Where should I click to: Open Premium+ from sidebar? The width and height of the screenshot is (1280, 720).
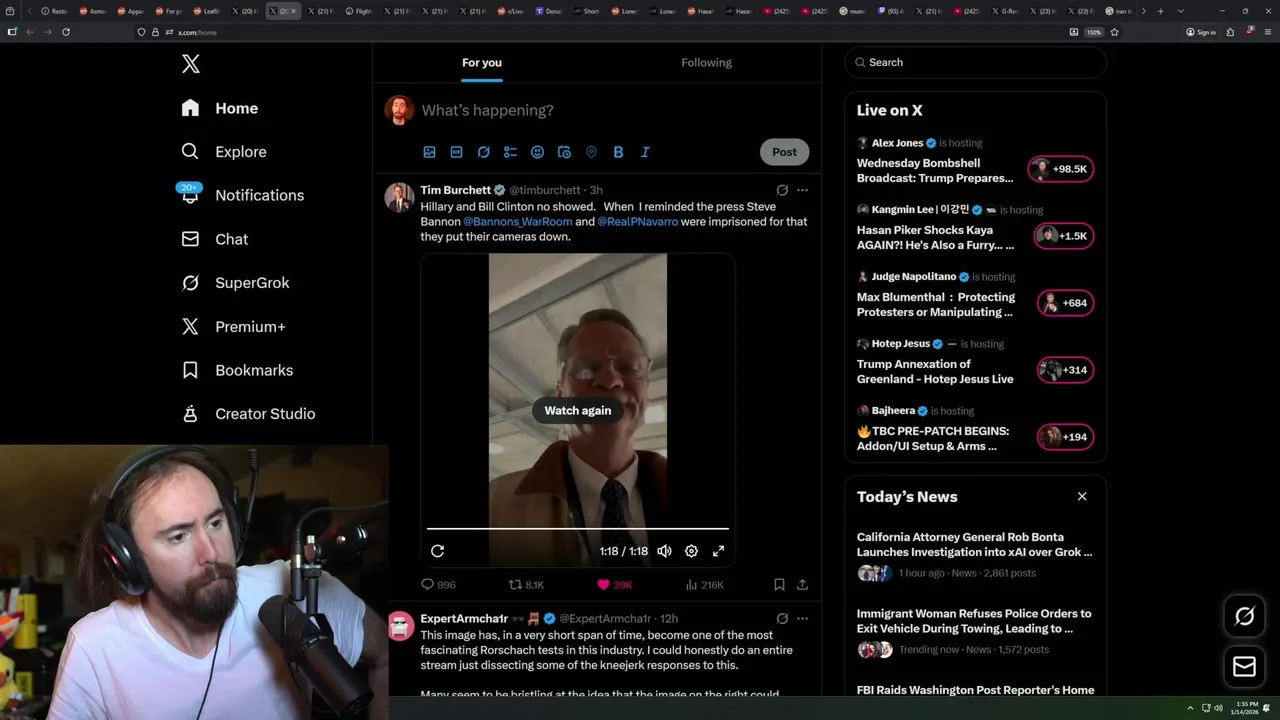click(x=233, y=326)
